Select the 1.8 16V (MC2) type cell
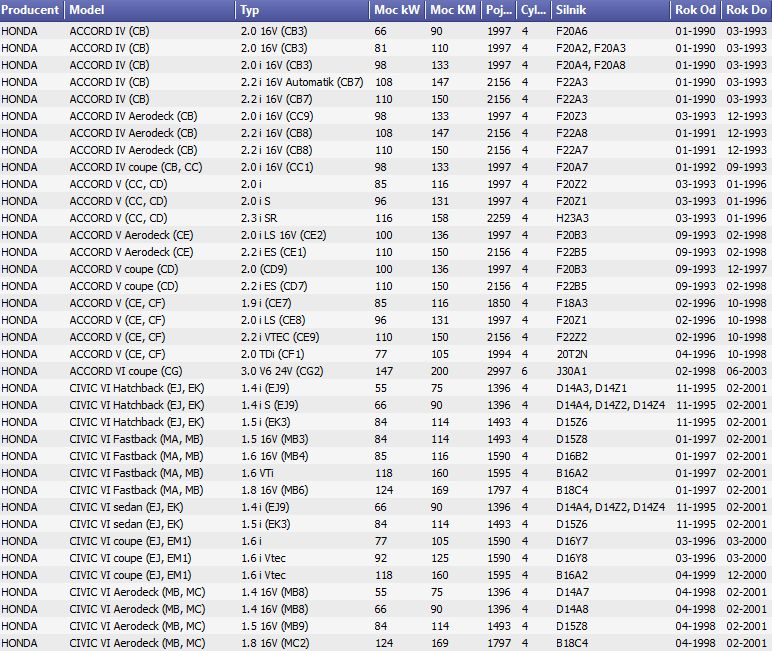Image resolution: width=772 pixels, height=651 pixels. point(275,643)
